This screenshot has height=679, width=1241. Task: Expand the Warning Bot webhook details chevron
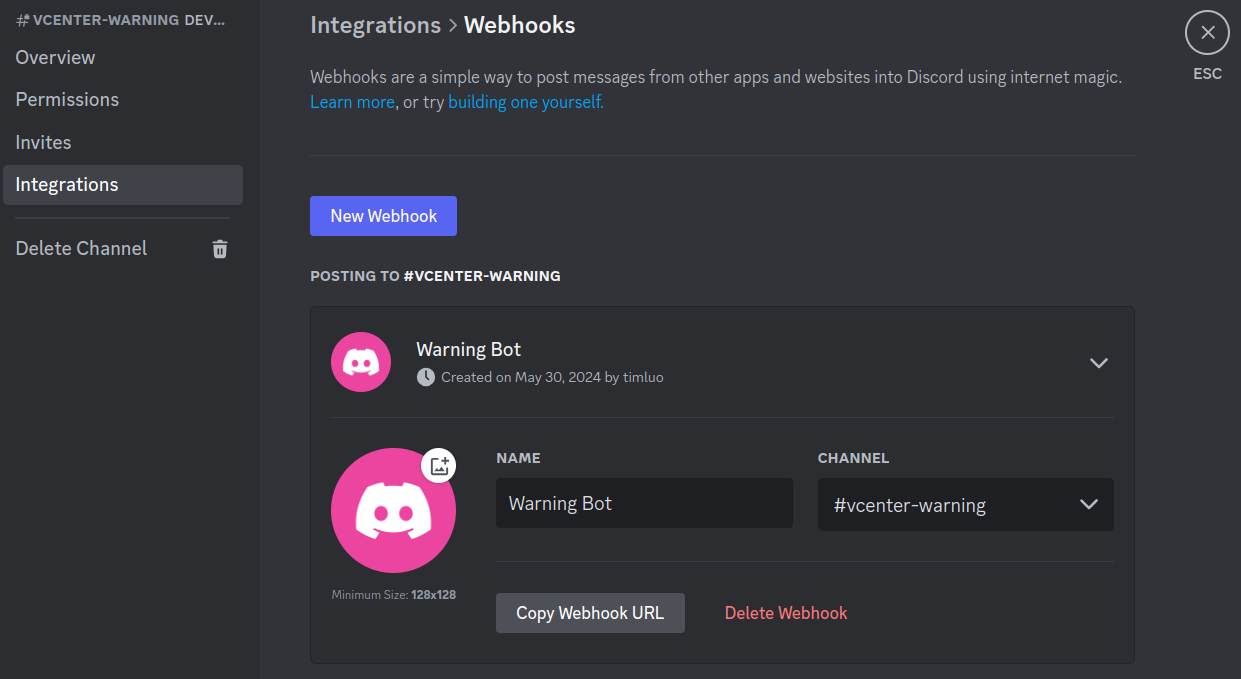(1098, 363)
